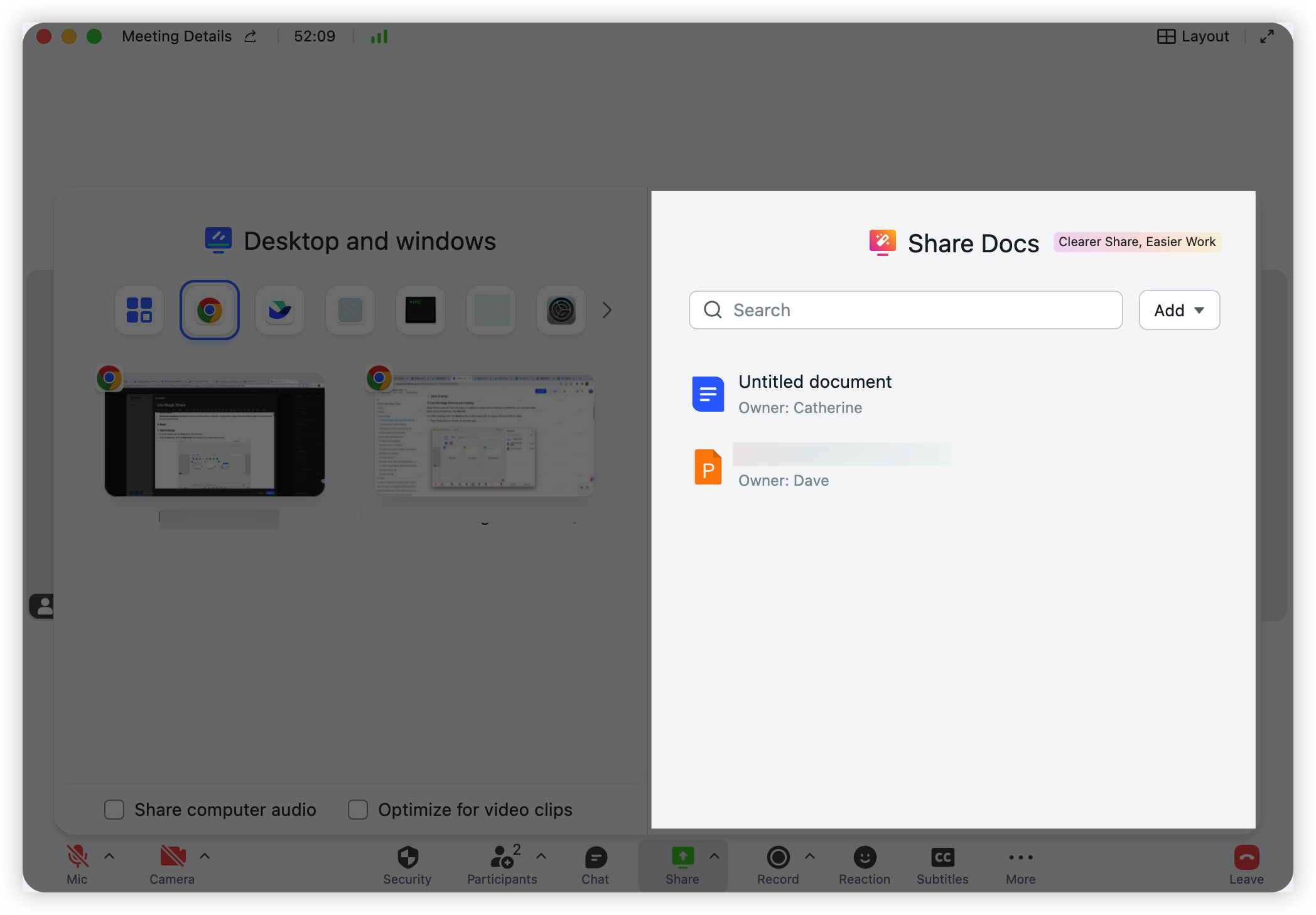The width and height of the screenshot is (1316, 915).
Task: Check the green network signal indicator
Action: (x=379, y=36)
